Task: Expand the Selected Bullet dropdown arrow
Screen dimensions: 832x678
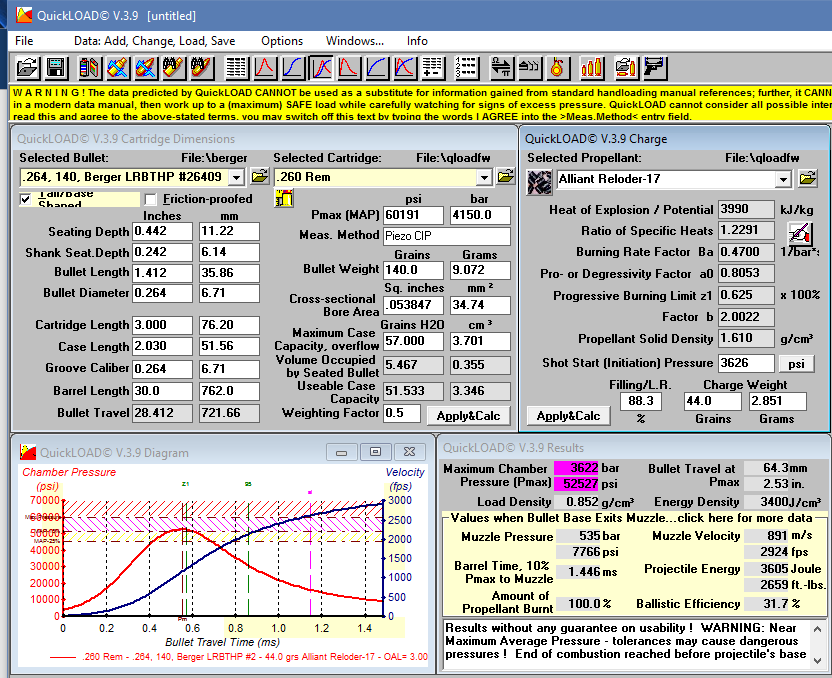Action: (237, 177)
